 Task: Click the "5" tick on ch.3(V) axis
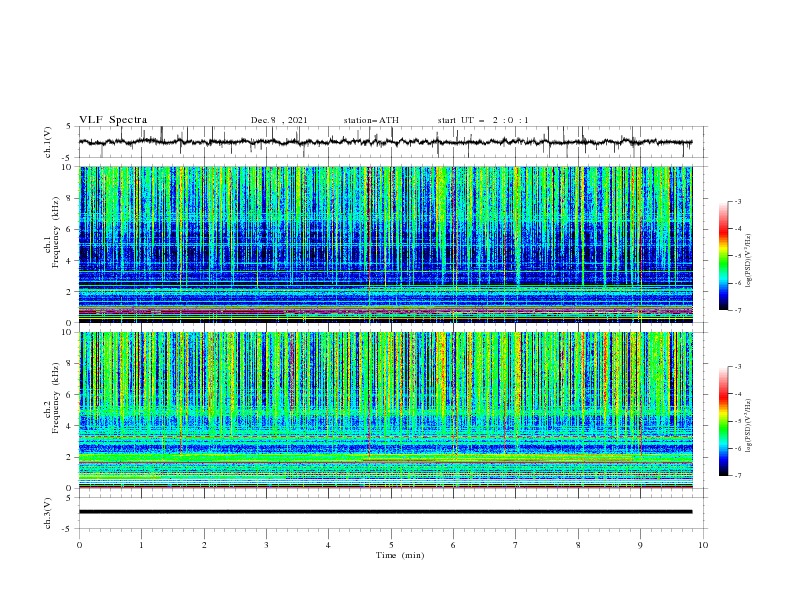[x=68, y=498]
